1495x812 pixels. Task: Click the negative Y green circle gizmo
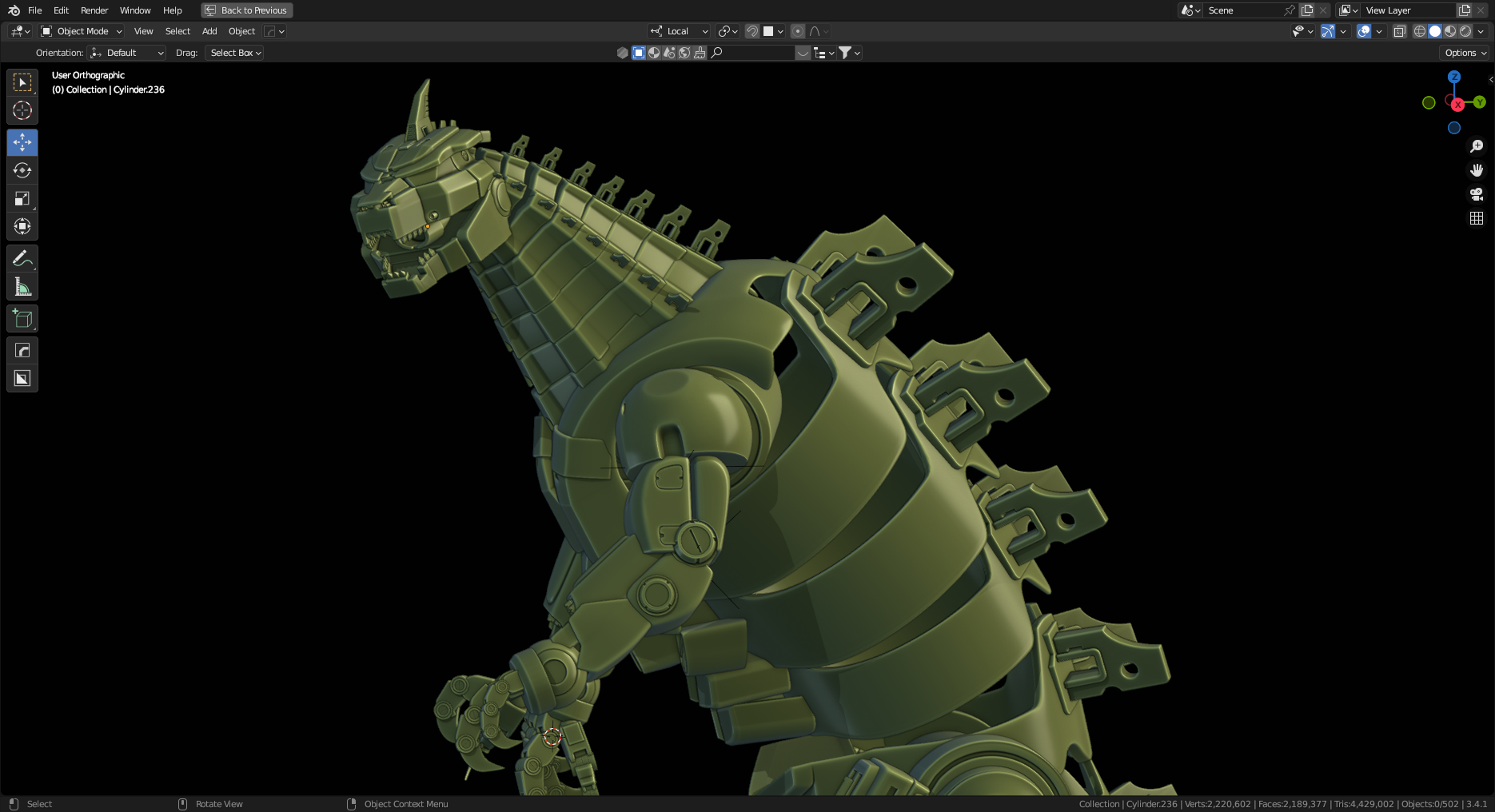(x=1429, y=102)
